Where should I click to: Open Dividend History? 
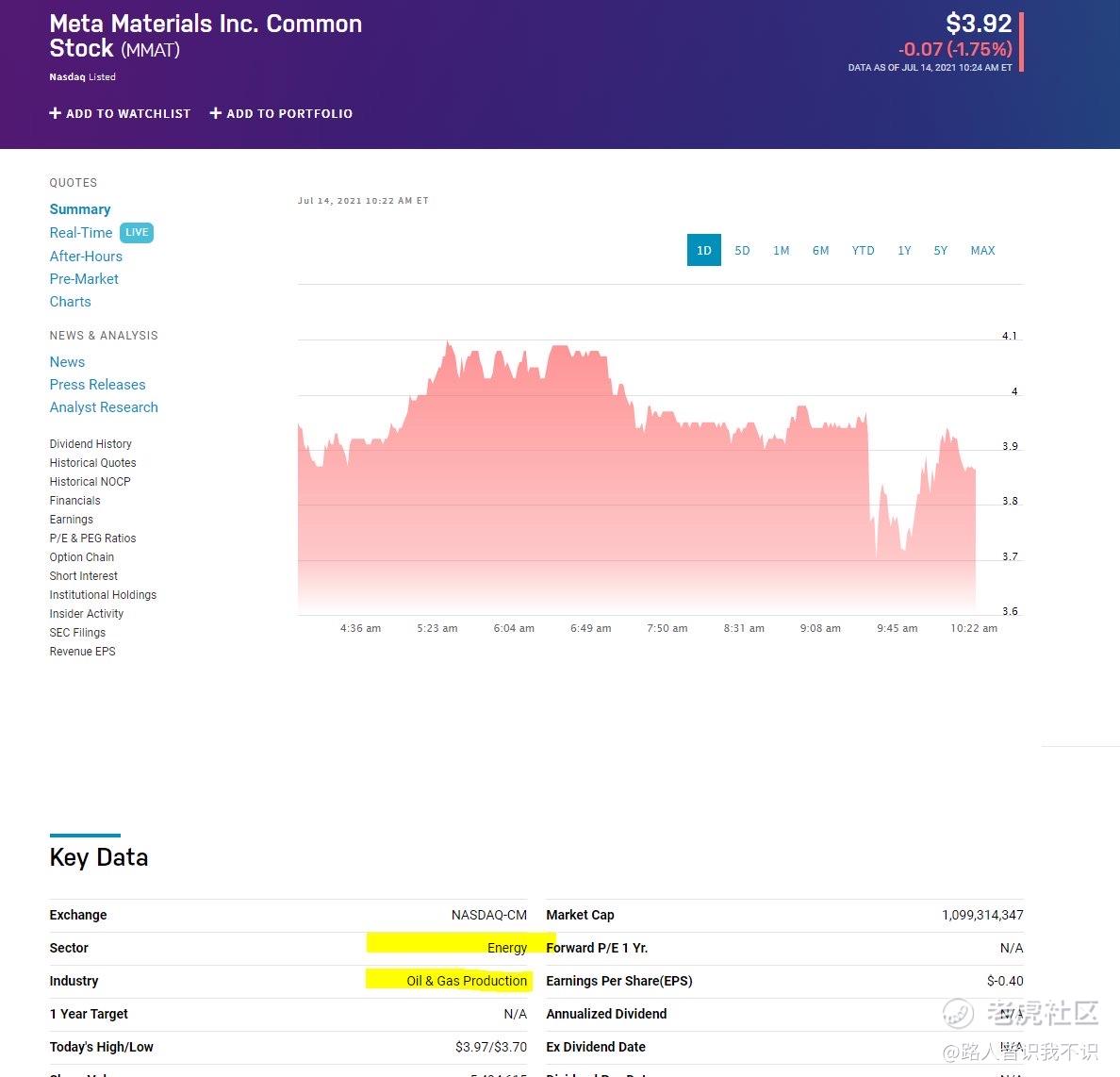(x=91, y=444)
